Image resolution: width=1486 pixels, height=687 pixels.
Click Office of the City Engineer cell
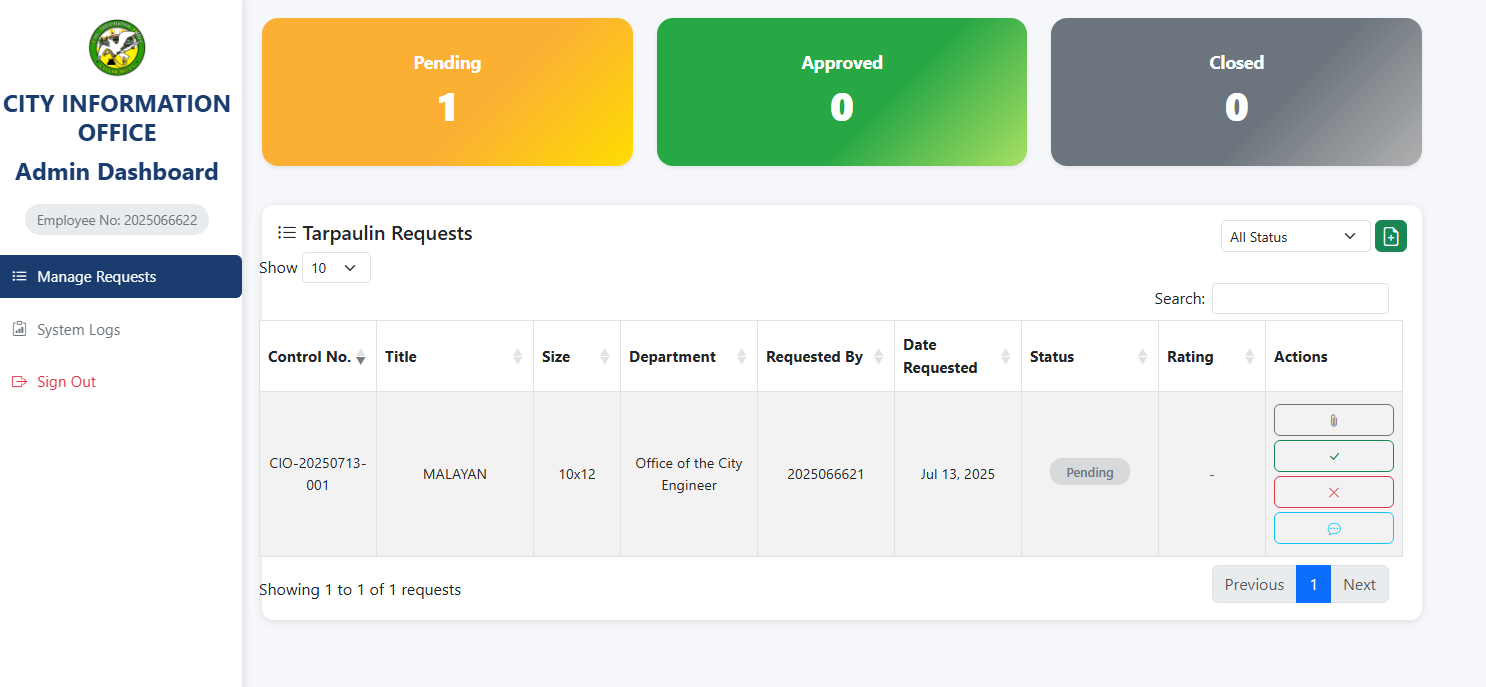click(x=689, y=474)
